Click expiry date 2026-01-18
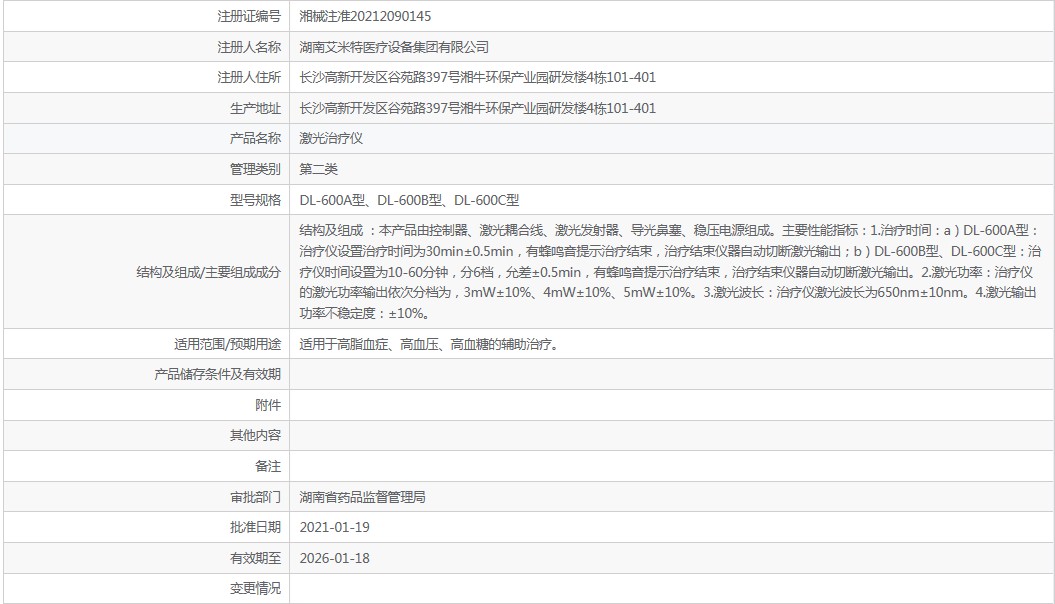1055x604 pixels. [x=334, y=558]
